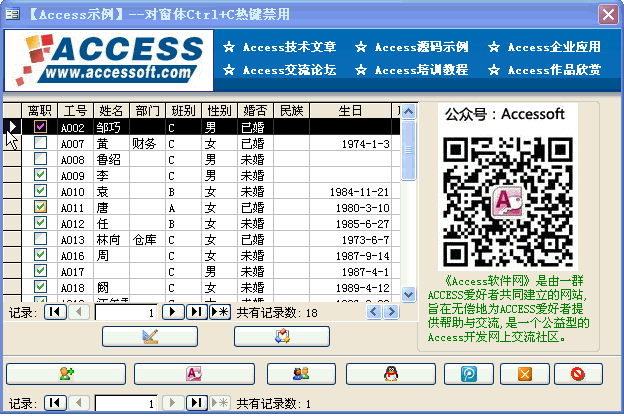Image resolution: width=624 pixels, height=416 pixels.
Task: Open the Access源码示例 link
Action: pos(421,47)
